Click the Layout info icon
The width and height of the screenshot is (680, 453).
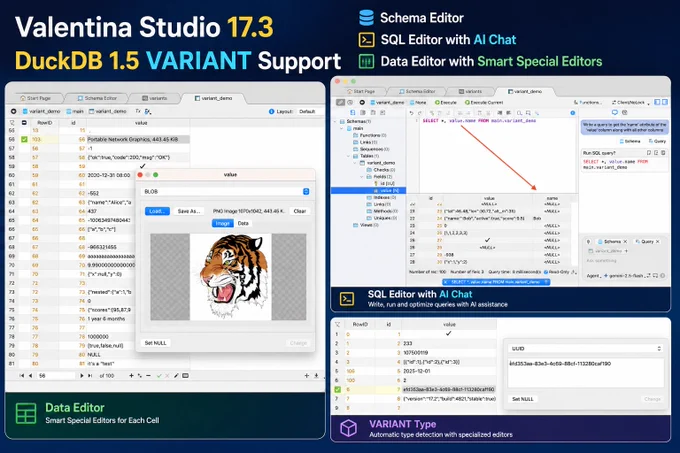pos(271,111)
